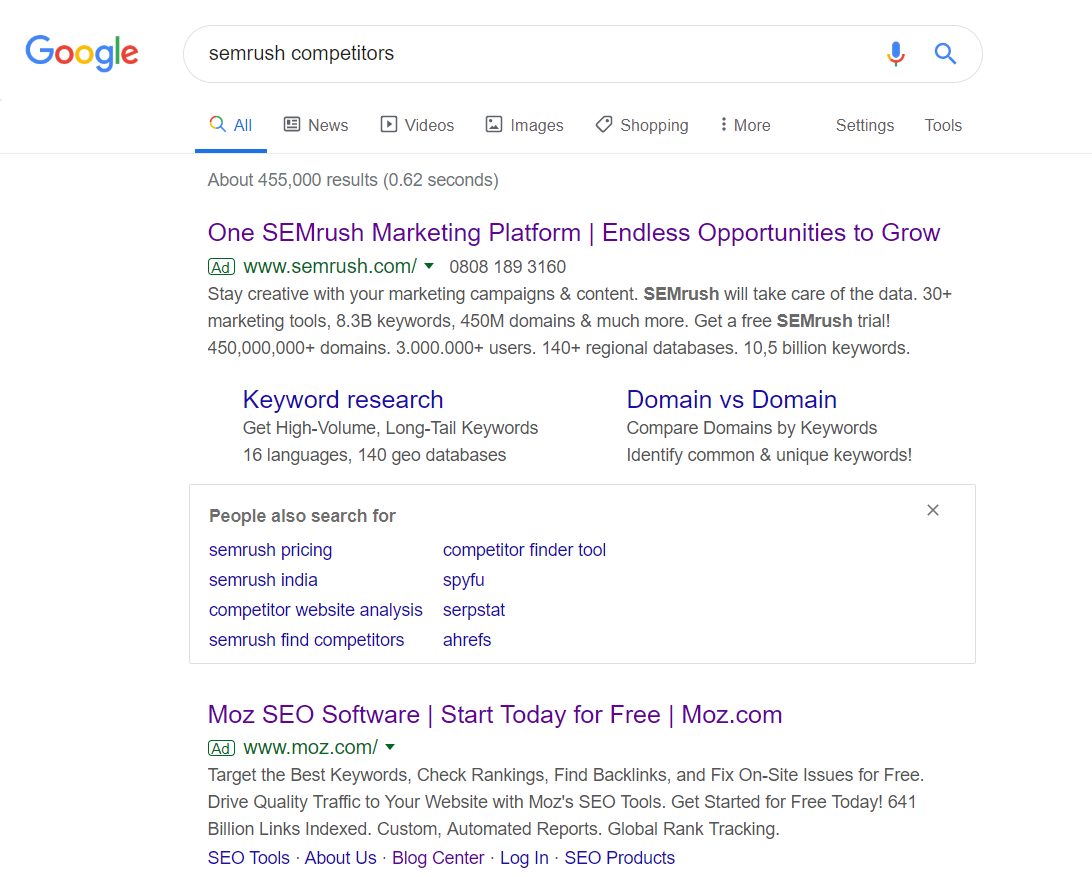
Task: Click Get High-Volume, Long-Tail Keywords text
Action: [391, 428]
